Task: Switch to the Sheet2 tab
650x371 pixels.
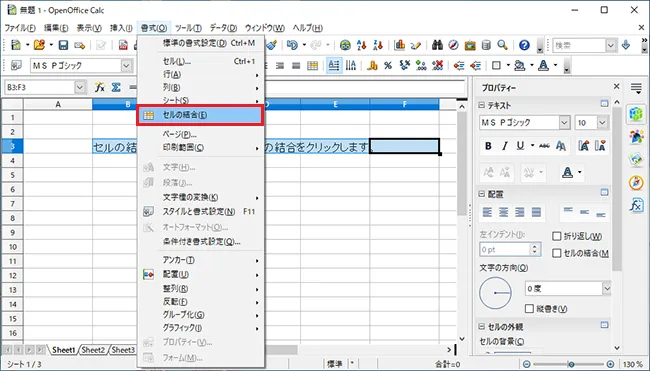Action: [93, 350]
